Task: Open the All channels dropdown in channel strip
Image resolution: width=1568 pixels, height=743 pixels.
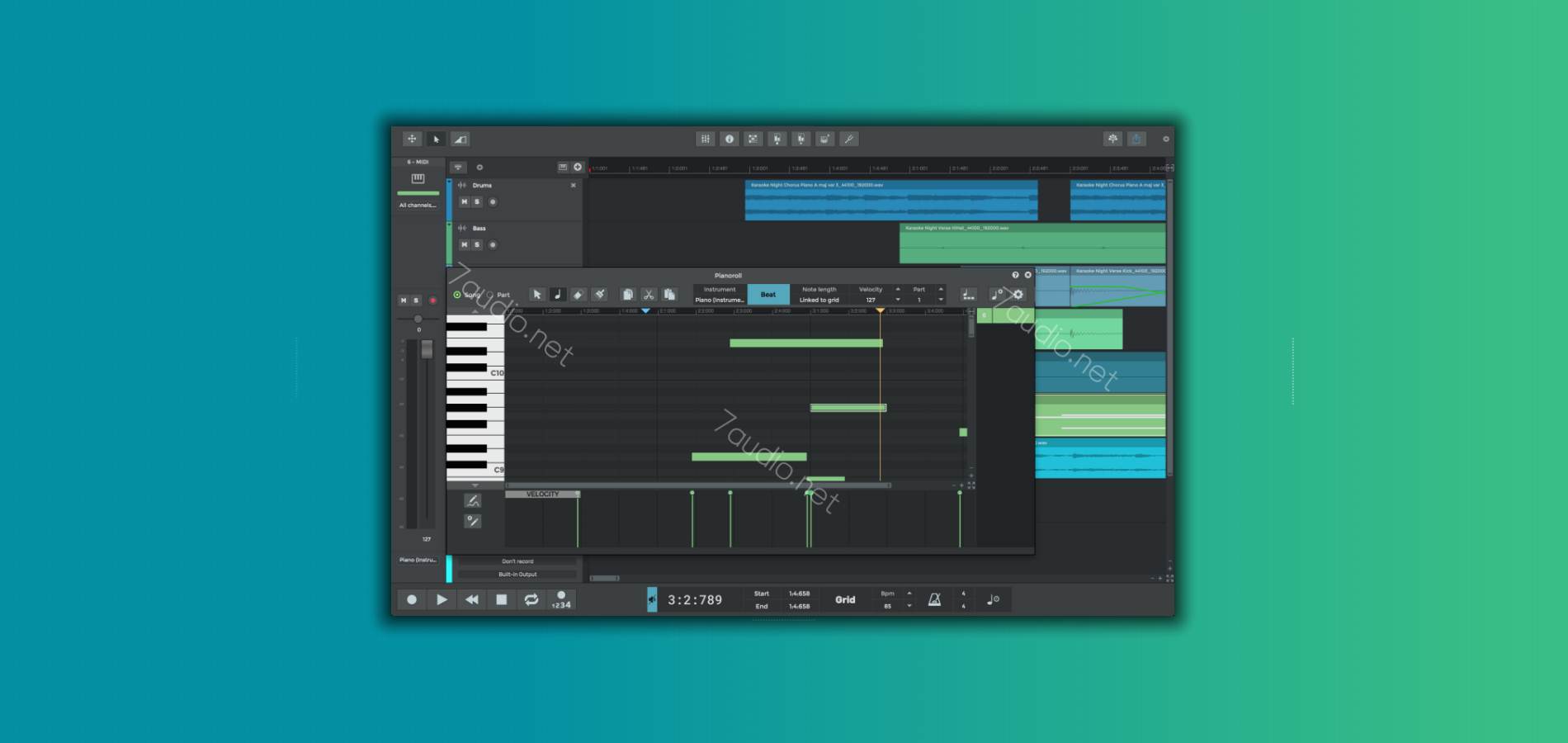Action: tap(418, 205)
